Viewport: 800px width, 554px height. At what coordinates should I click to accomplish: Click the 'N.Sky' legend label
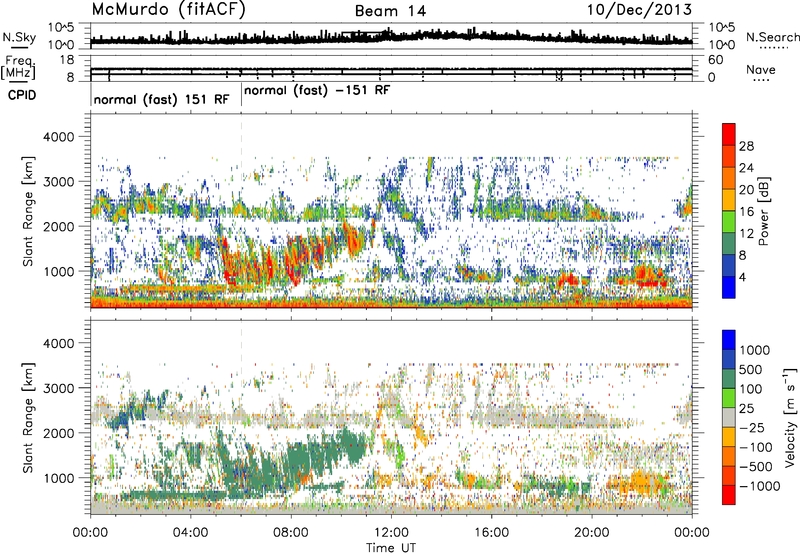point(19,37)
